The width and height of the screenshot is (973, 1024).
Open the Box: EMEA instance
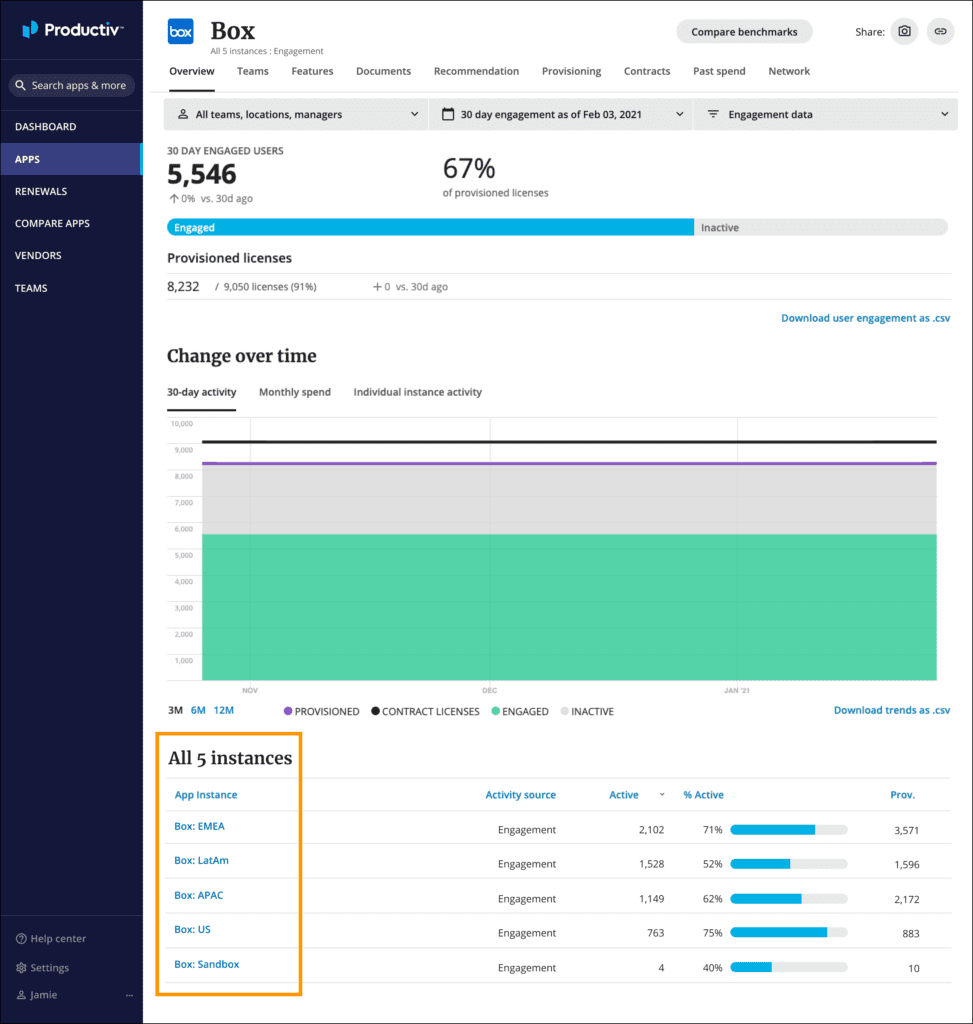click(199, 826)
